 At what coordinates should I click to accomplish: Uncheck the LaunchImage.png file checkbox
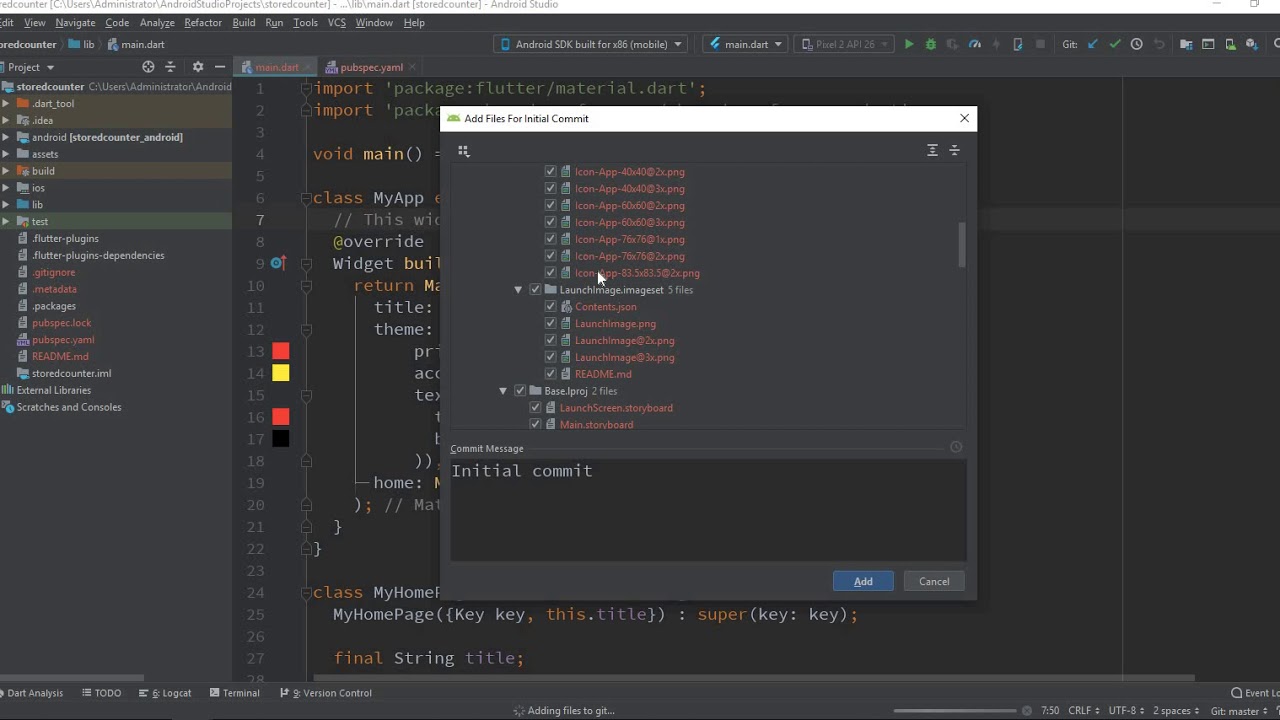[550, 323]
